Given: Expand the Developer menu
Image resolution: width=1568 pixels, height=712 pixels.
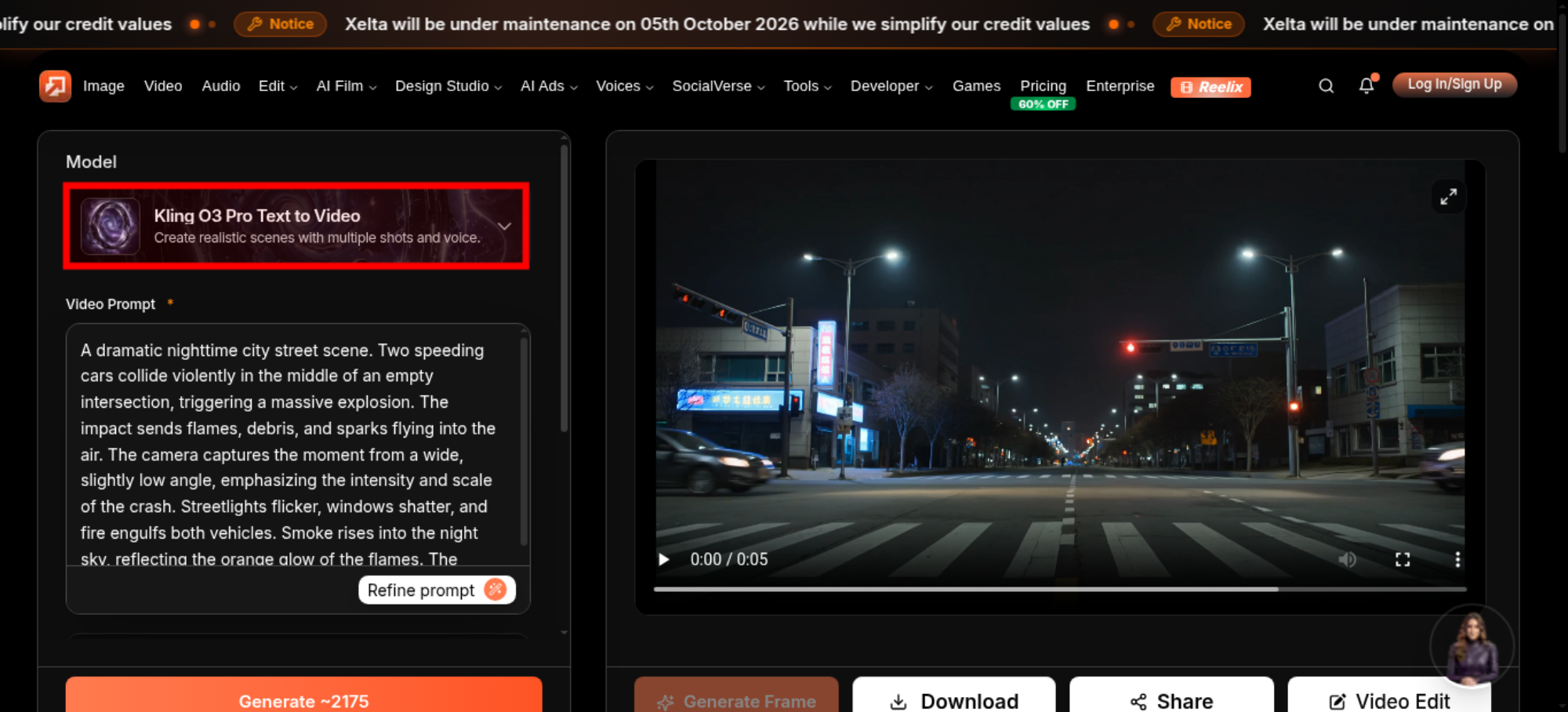Looking at the screenshot, I should coord(891,86).
